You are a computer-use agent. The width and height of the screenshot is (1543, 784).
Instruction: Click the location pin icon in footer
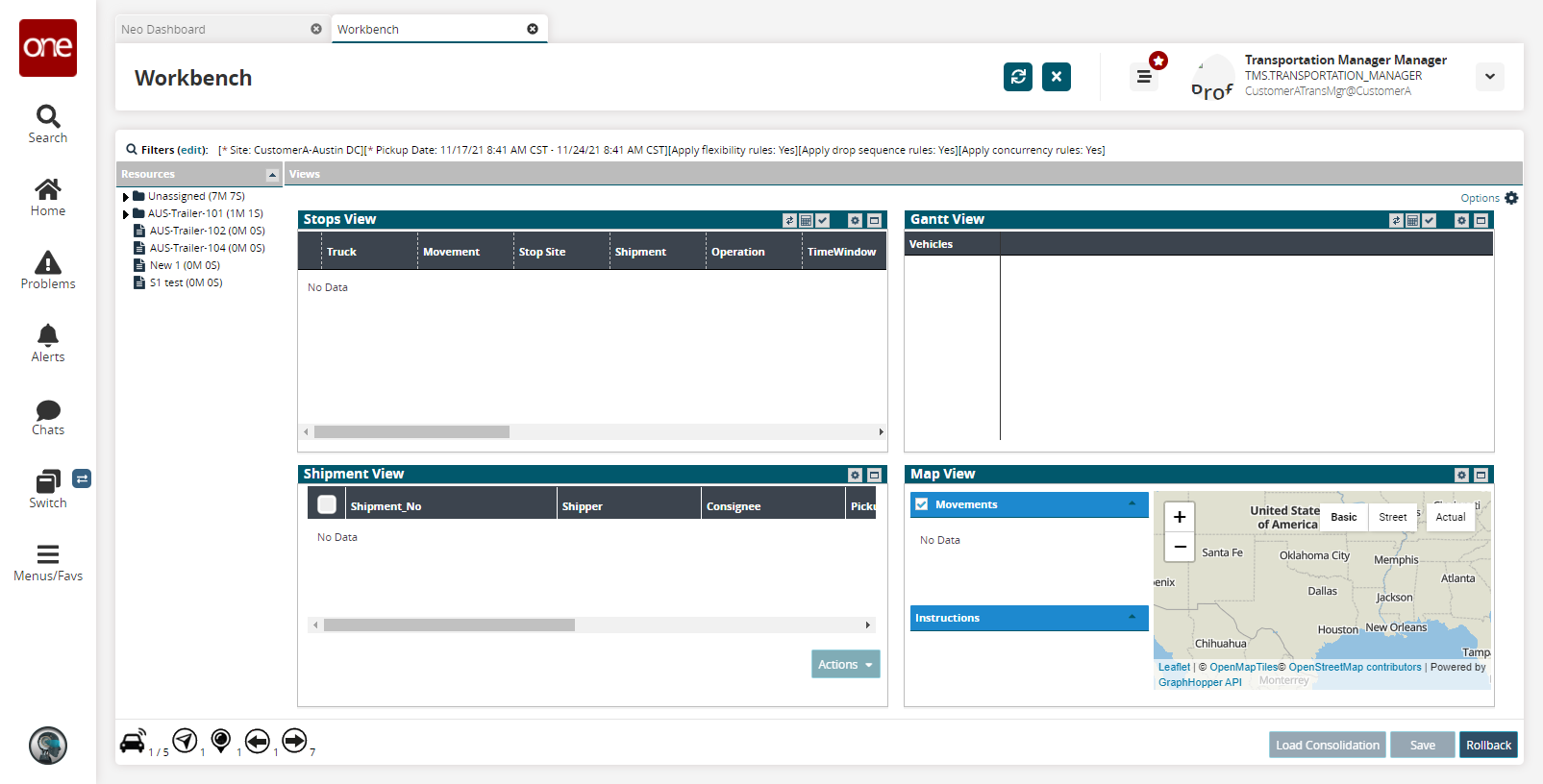tap(221, 740)
